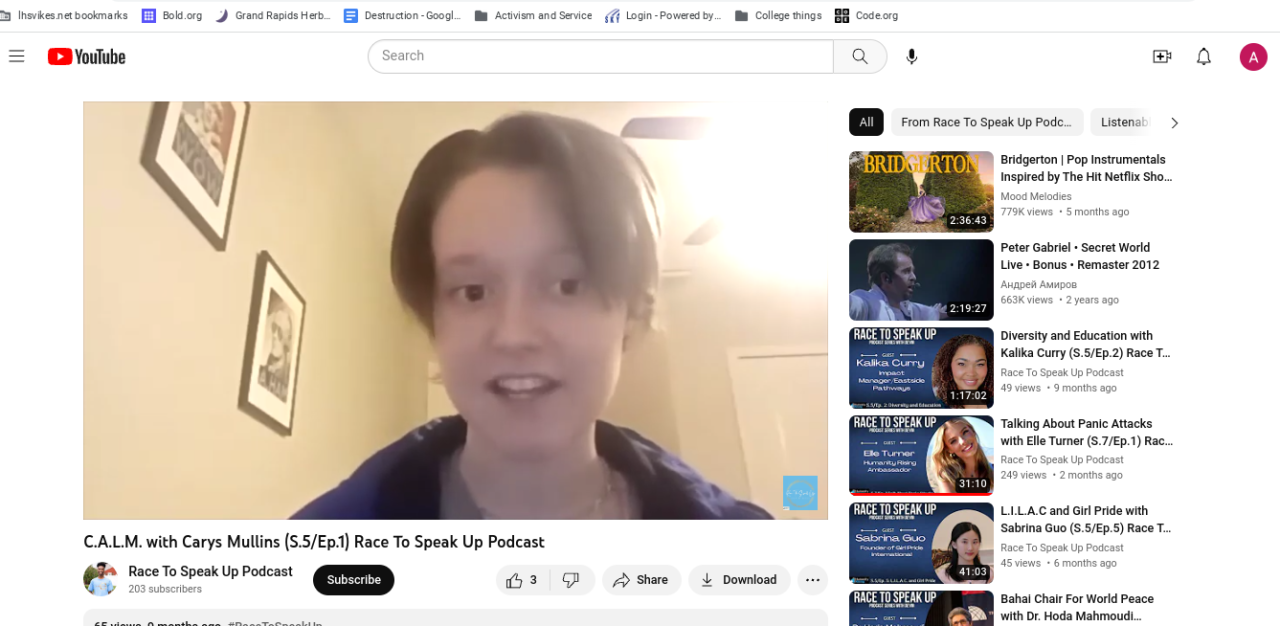
Task: Share this video
Action: (641, 580)
